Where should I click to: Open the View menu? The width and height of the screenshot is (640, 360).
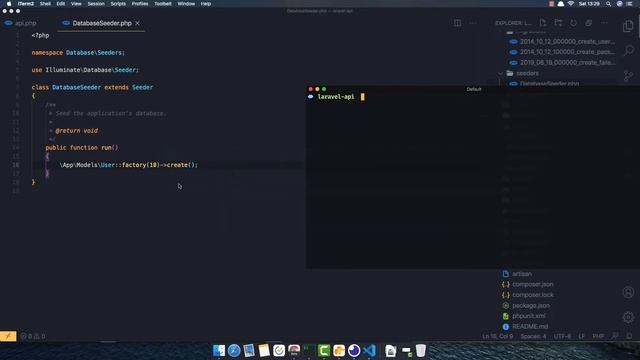click(76, 4)
